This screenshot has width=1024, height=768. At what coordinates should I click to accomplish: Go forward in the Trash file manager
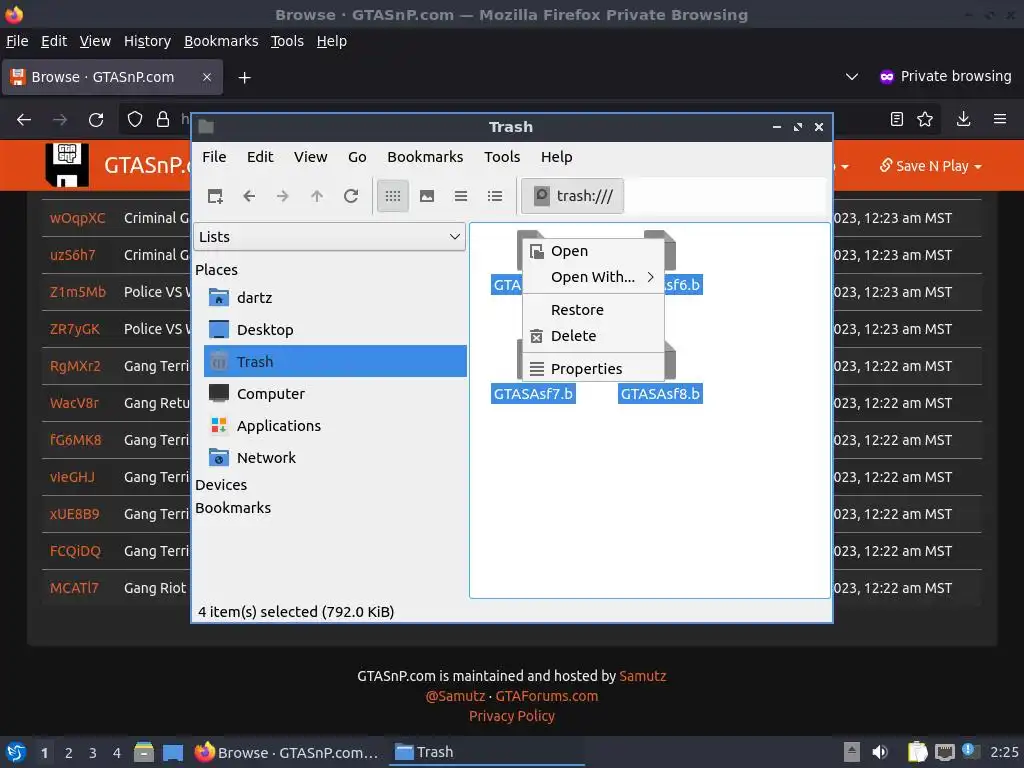[x=282, y=196]
